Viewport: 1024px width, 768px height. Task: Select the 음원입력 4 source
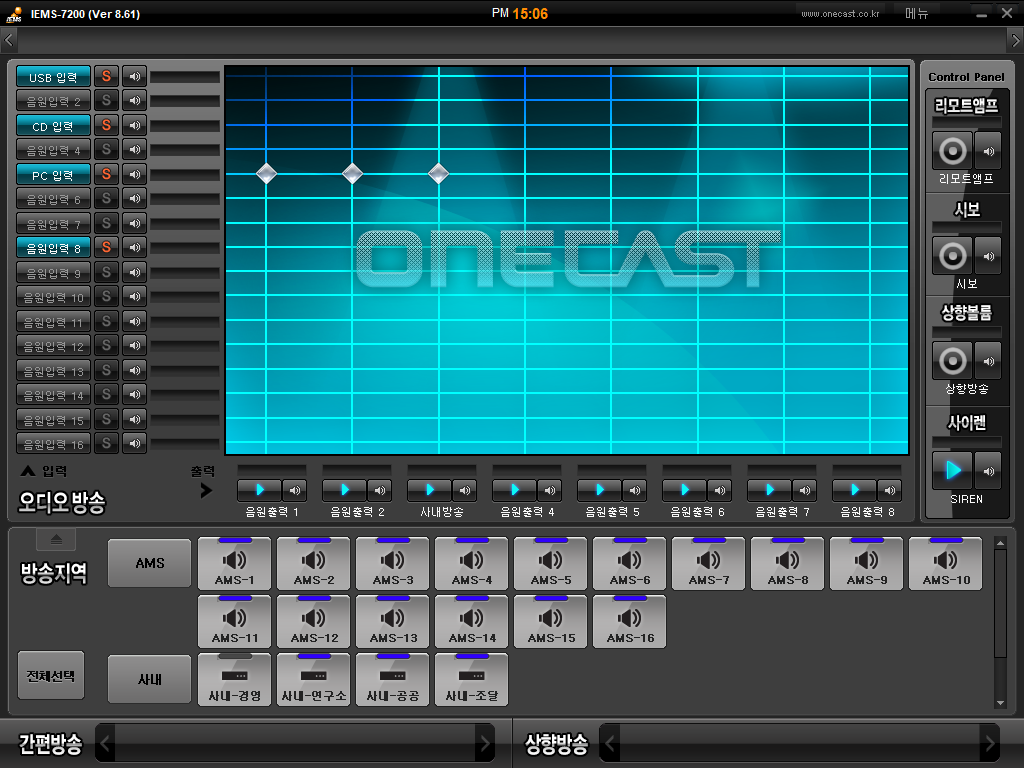point(53,150)
